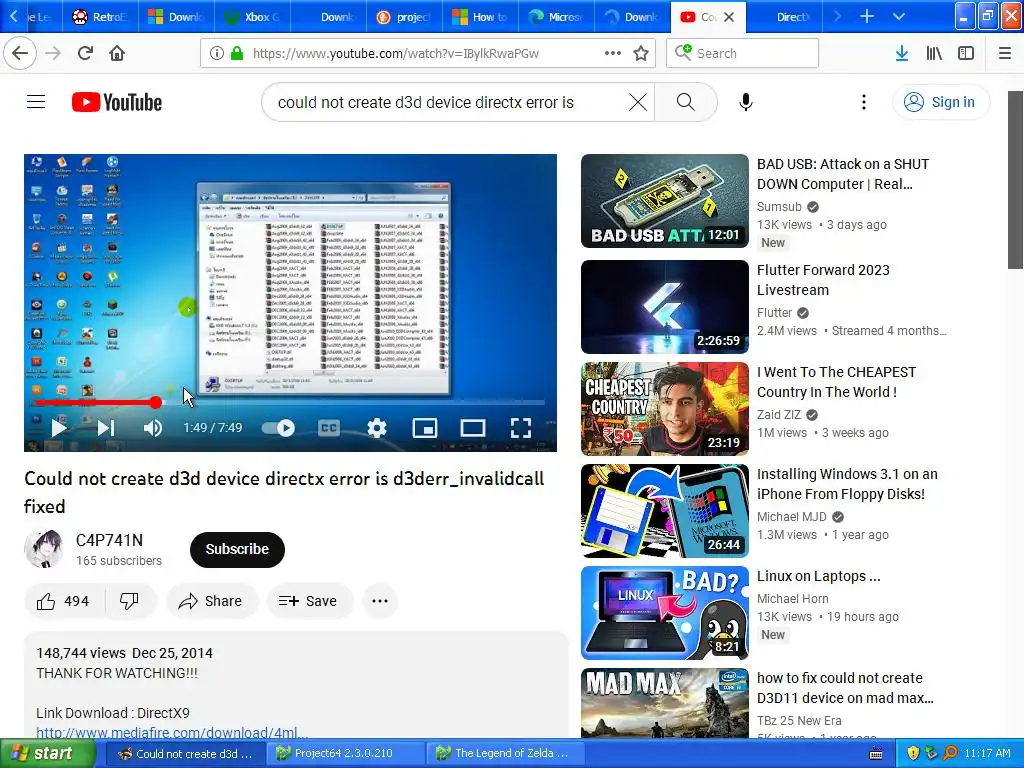Enable miniplayer mode

click(x=424, y=428)
